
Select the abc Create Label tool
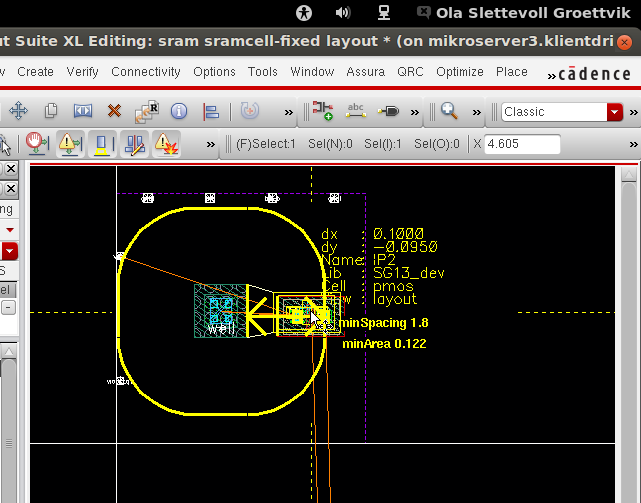point(355,110)
